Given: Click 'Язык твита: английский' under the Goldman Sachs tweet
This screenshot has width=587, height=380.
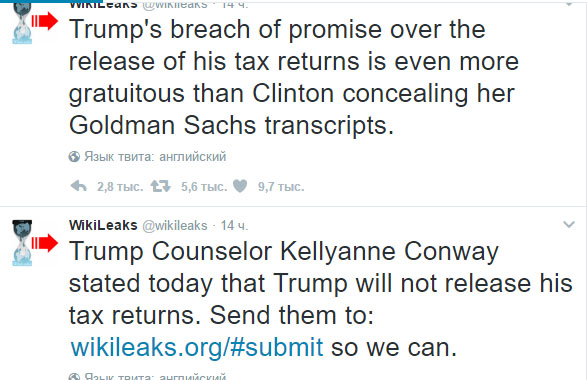Looking at the screenshot, I should pyautogui.click(x=155, y=156).
